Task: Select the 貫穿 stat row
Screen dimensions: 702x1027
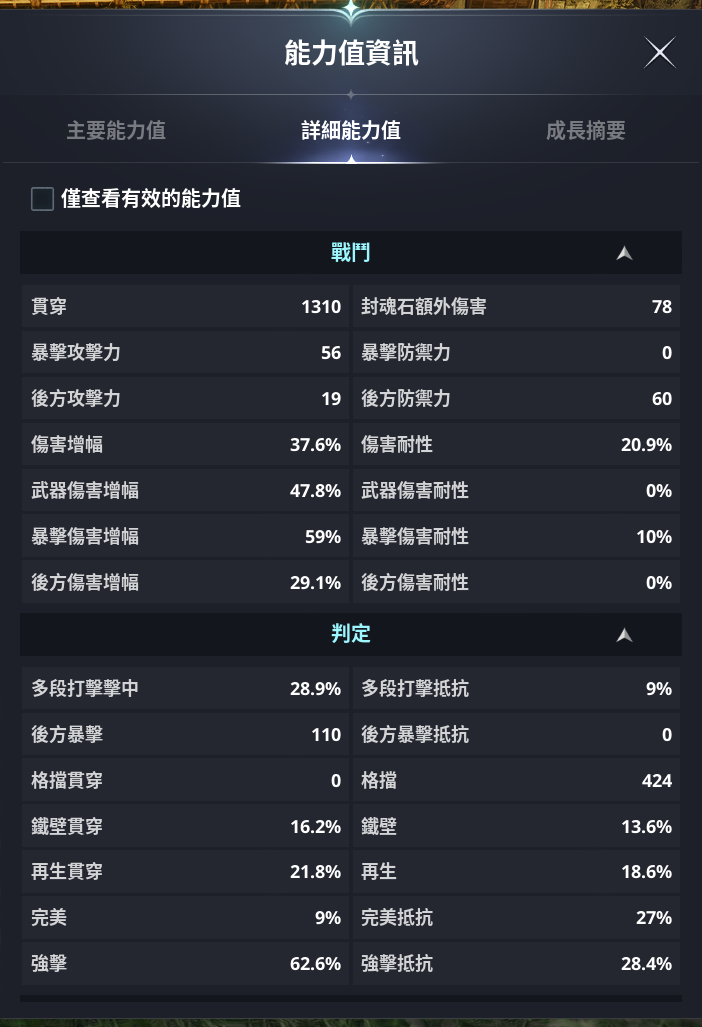Action: point(185,307)
